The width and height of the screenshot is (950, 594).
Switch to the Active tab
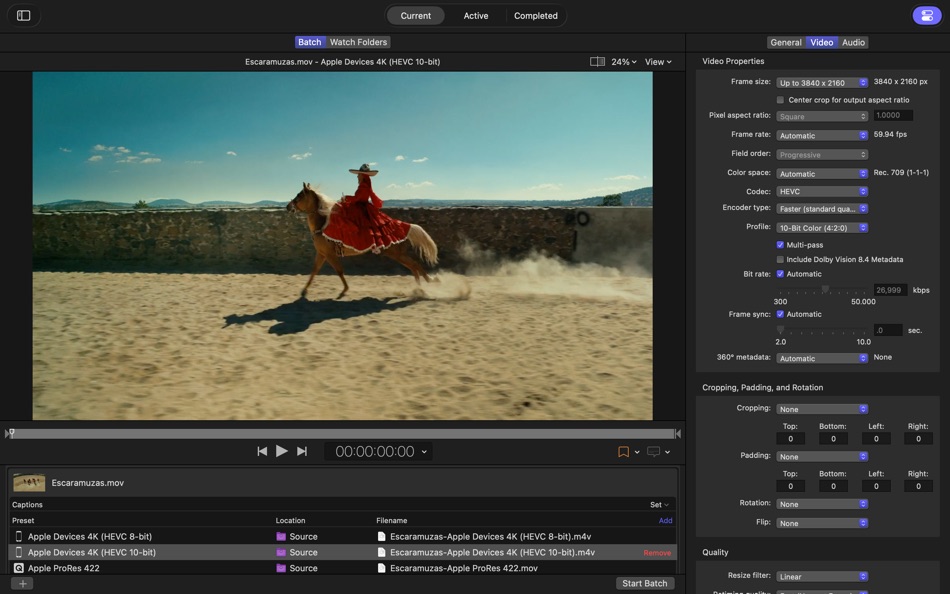click(476, 16)
